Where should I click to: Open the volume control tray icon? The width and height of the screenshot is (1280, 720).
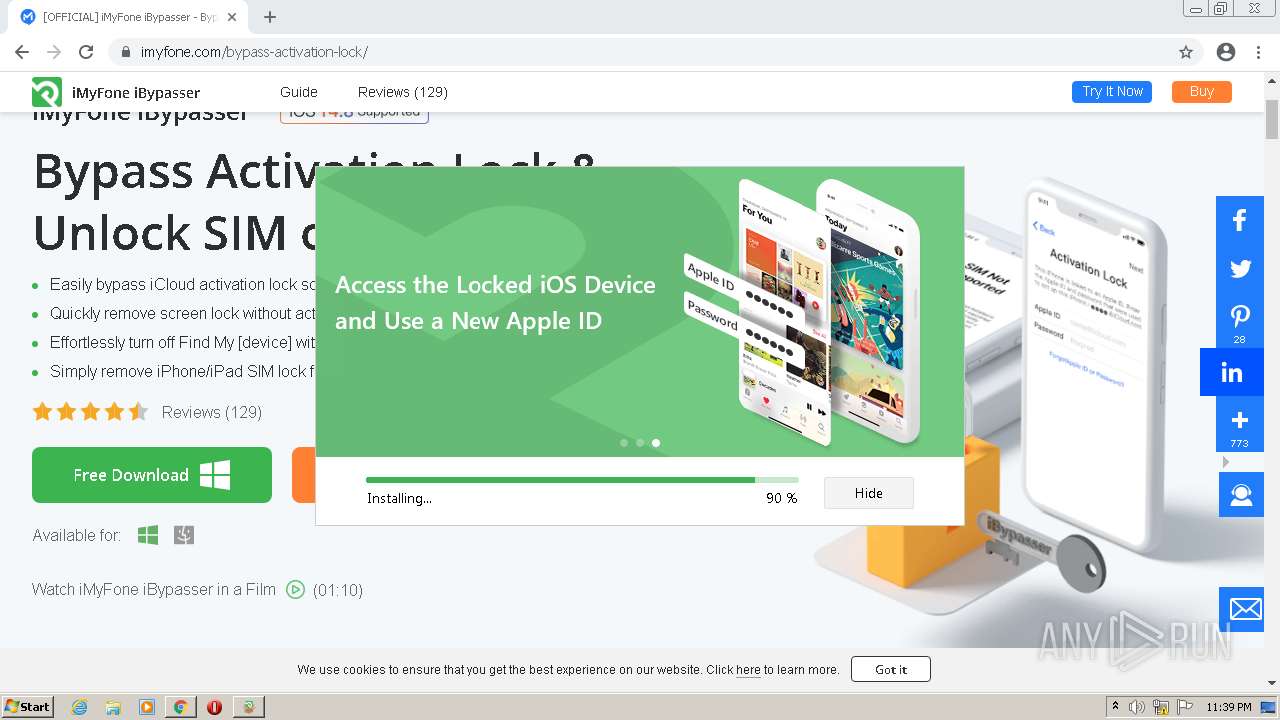click(1138, 707)
